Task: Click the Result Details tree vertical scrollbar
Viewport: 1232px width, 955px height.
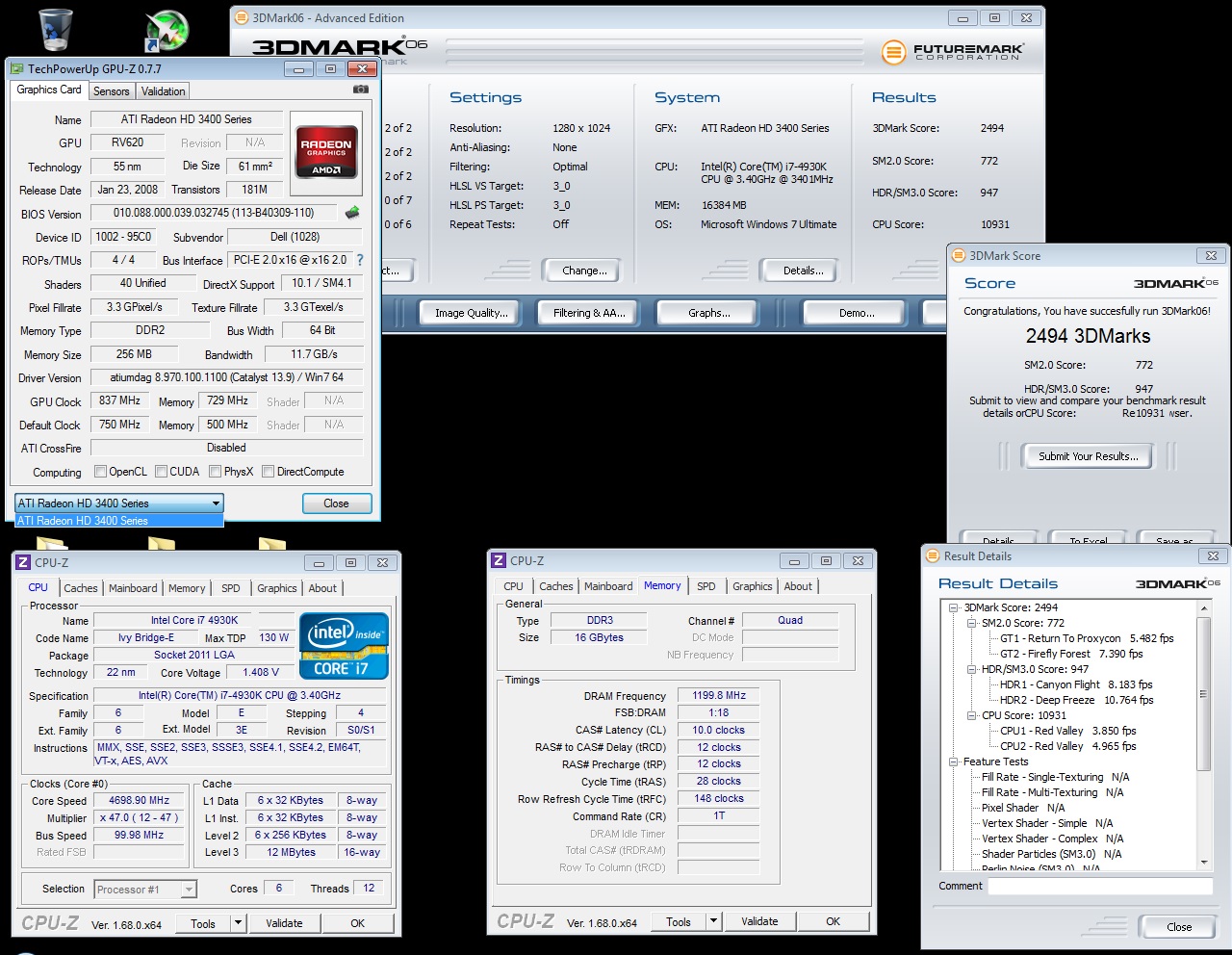Action: click(1203, 734)
